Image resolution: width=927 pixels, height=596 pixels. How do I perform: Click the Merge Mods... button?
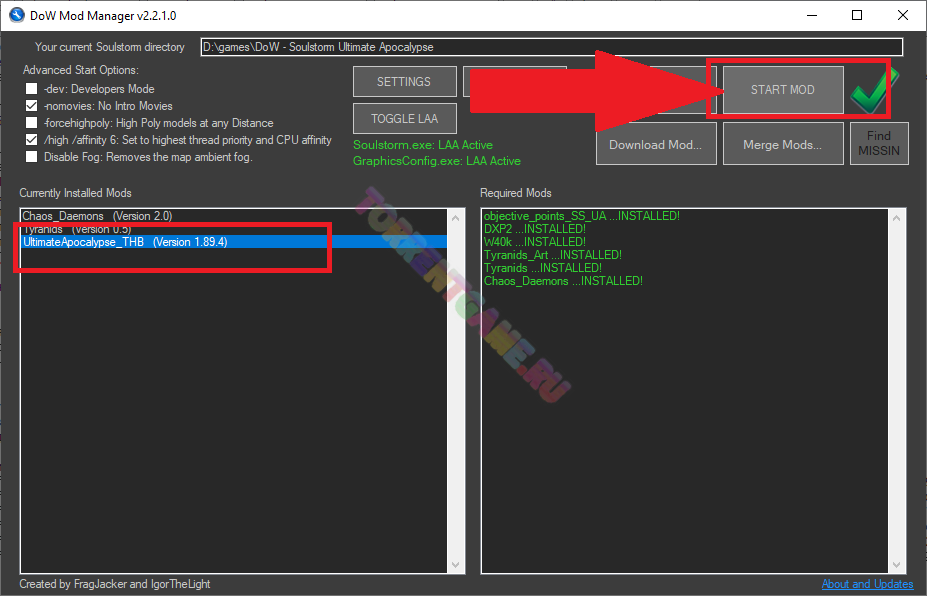coord(782,145)
